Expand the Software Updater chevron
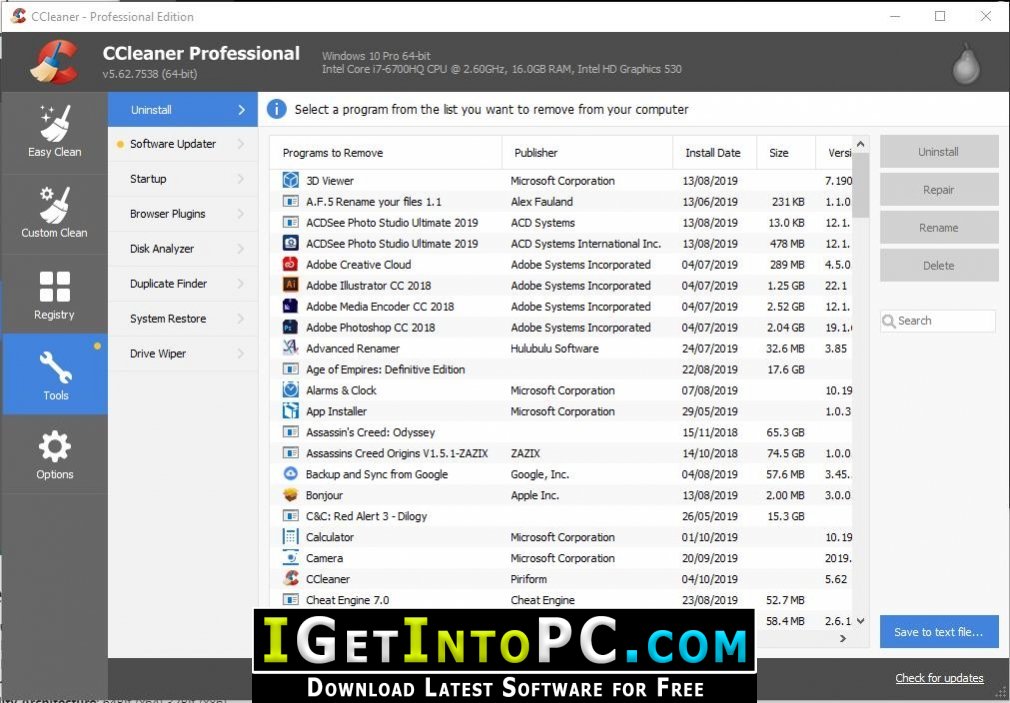 (241, 144)
